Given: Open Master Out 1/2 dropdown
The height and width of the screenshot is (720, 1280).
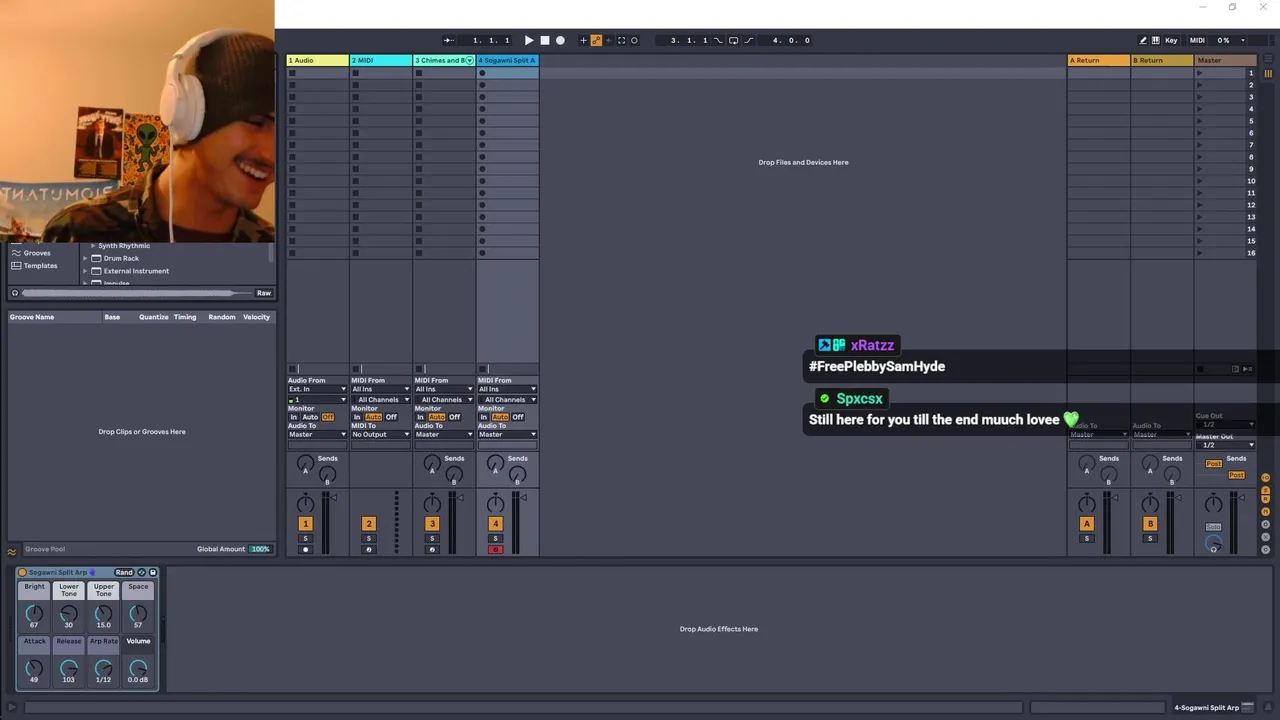Looking at the screenshot, I should (x=1225, y=445).
